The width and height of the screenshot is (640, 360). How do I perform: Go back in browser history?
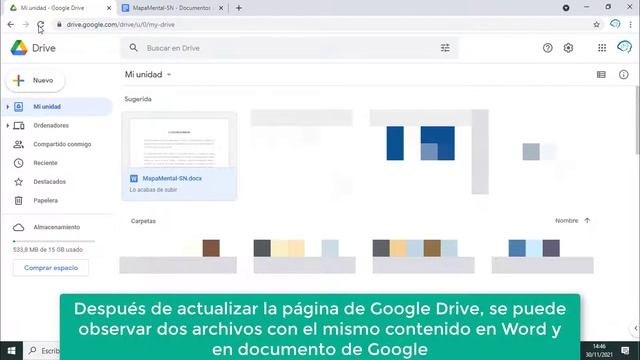(x=11, y=24)
